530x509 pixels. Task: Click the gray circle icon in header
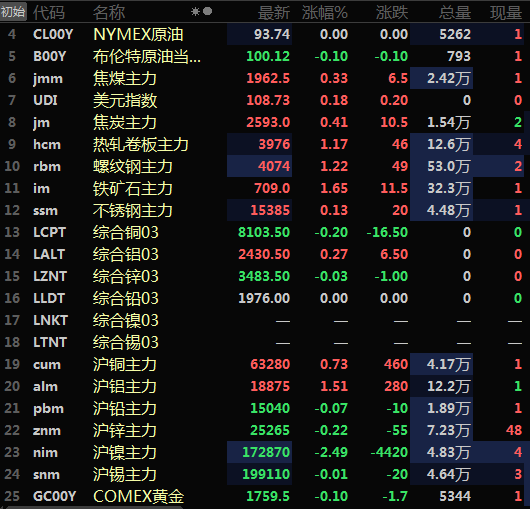(208, 11)
